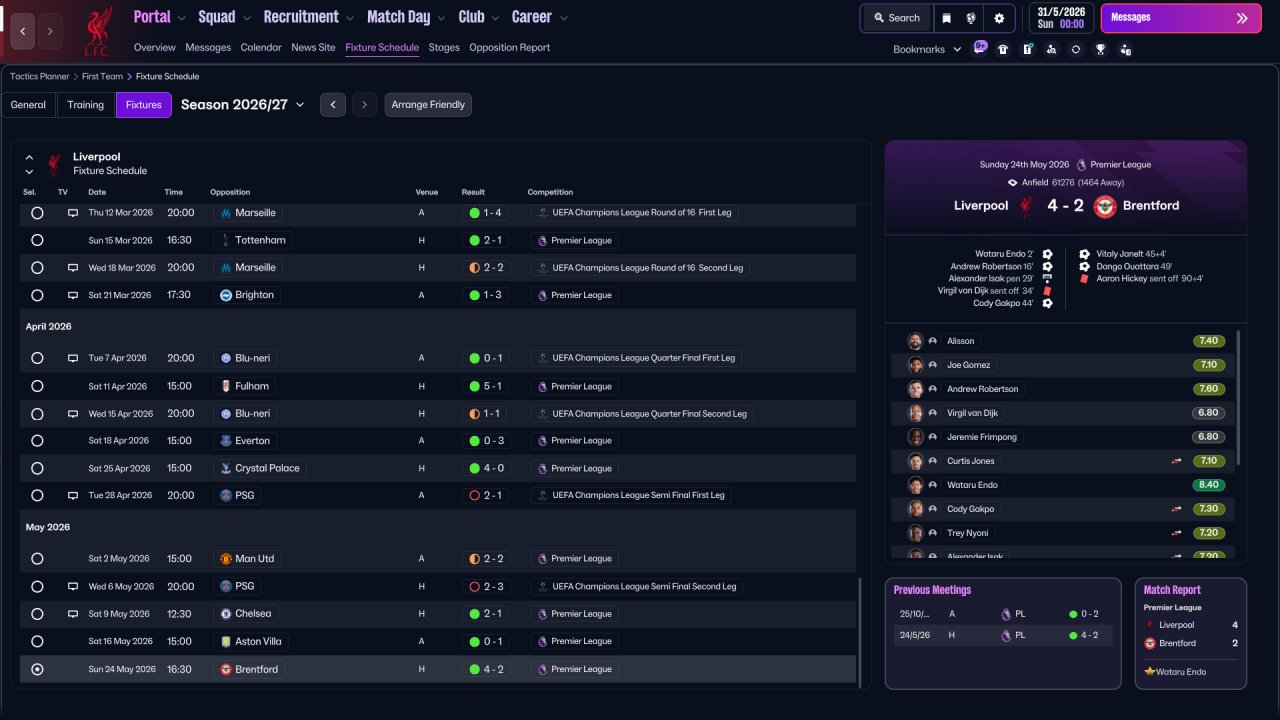Select the radio button for Brentford fixture
Image resolution: width=1280 pixels, height=720 pixels.
(x=37, y=669)
